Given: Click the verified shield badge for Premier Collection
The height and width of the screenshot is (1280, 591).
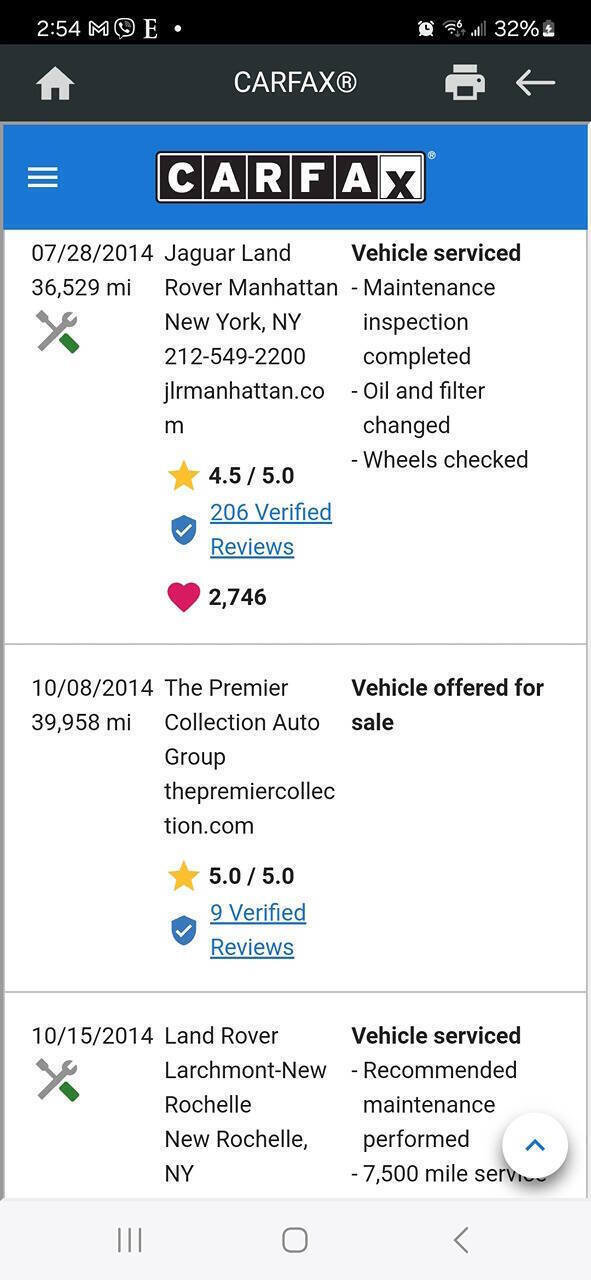Looking at the screenshot, I should click(184, 931).
